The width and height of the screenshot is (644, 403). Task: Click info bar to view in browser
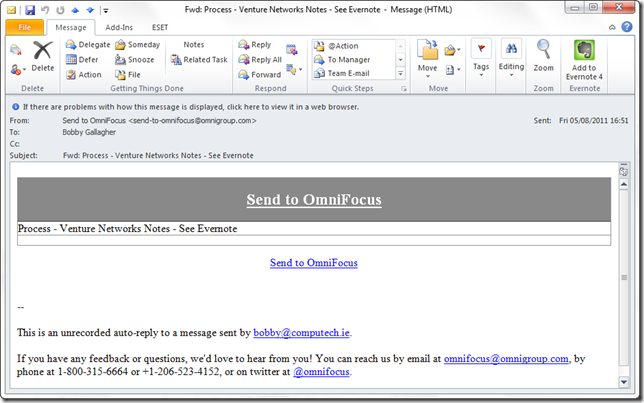191,107
